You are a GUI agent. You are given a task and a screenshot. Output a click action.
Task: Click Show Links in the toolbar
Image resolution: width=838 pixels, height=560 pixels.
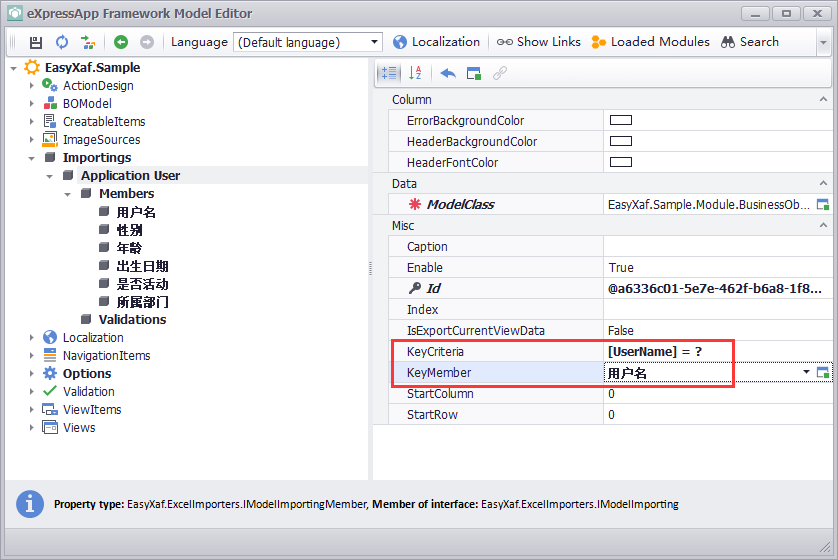click(539, 42)
